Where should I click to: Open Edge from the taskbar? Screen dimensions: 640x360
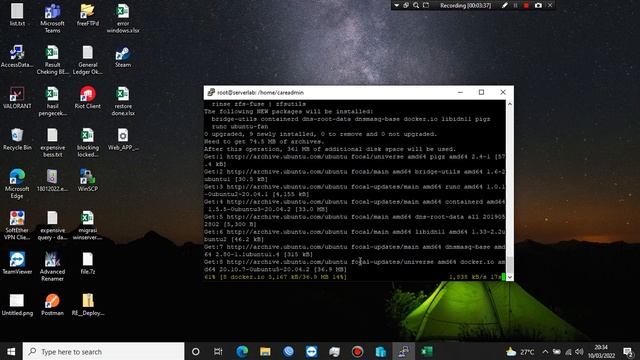[242, 351]
